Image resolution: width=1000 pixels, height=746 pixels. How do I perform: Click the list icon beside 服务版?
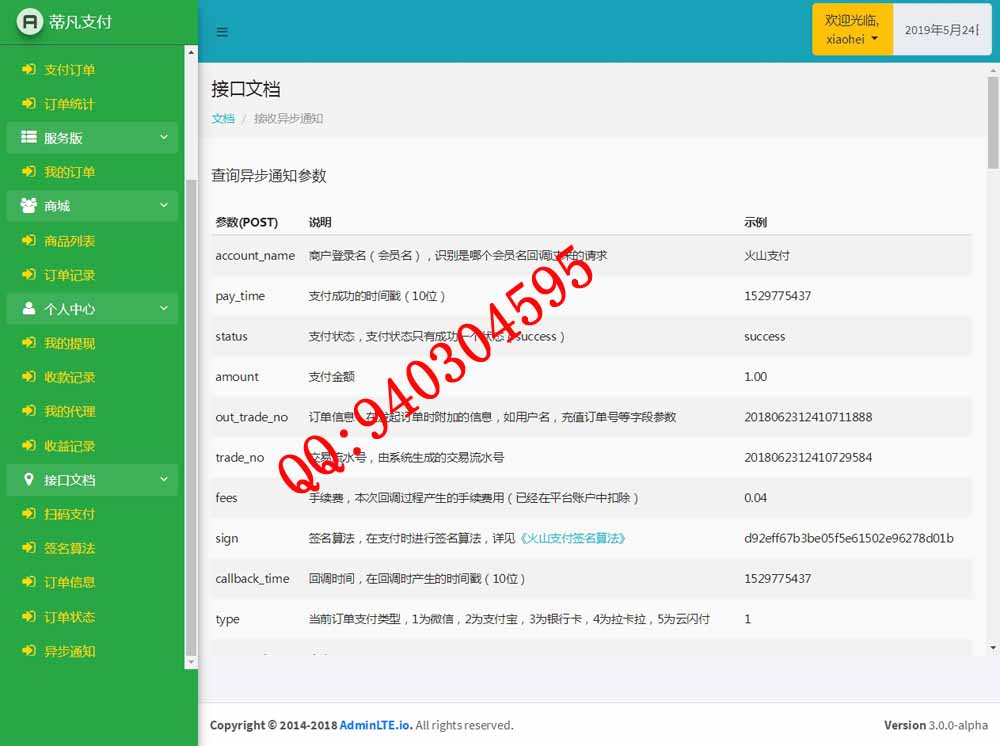coord(29,138)
